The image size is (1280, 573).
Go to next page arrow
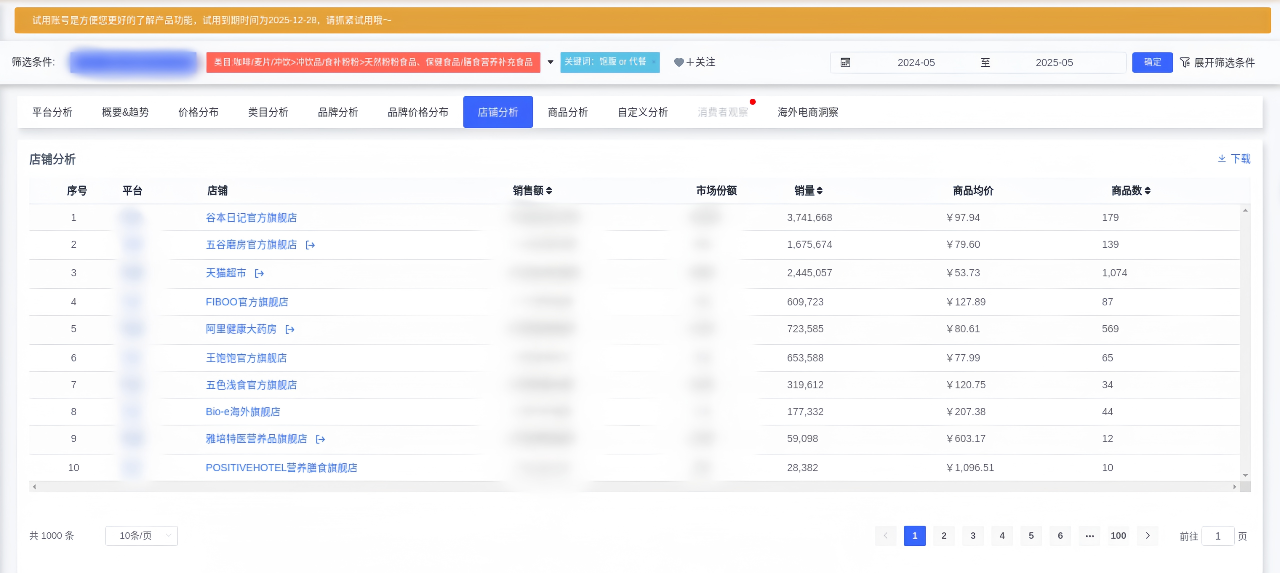click(x=1147, y=536)
